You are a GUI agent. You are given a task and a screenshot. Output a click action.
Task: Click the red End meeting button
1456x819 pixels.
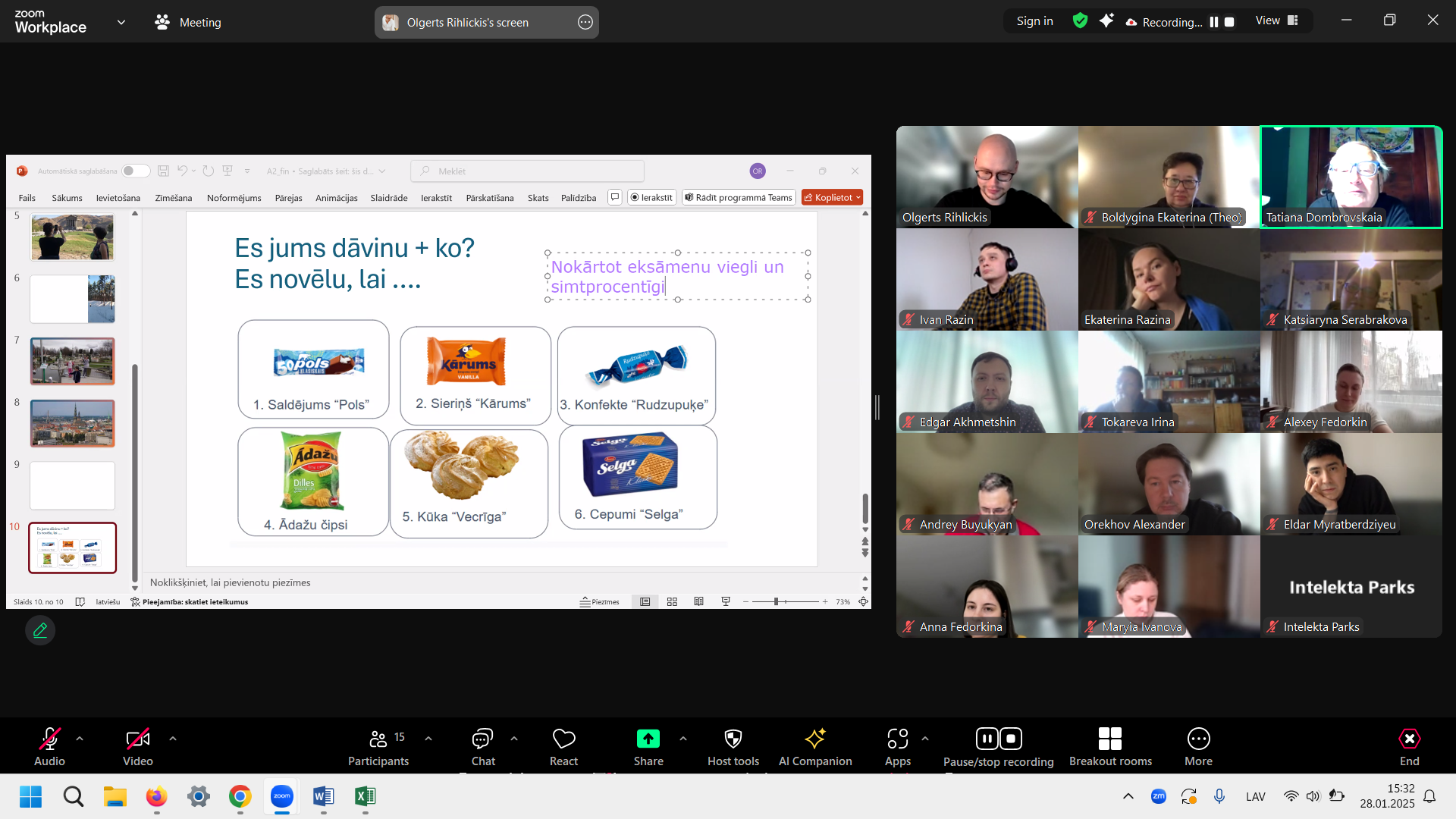coord(1409,747)
